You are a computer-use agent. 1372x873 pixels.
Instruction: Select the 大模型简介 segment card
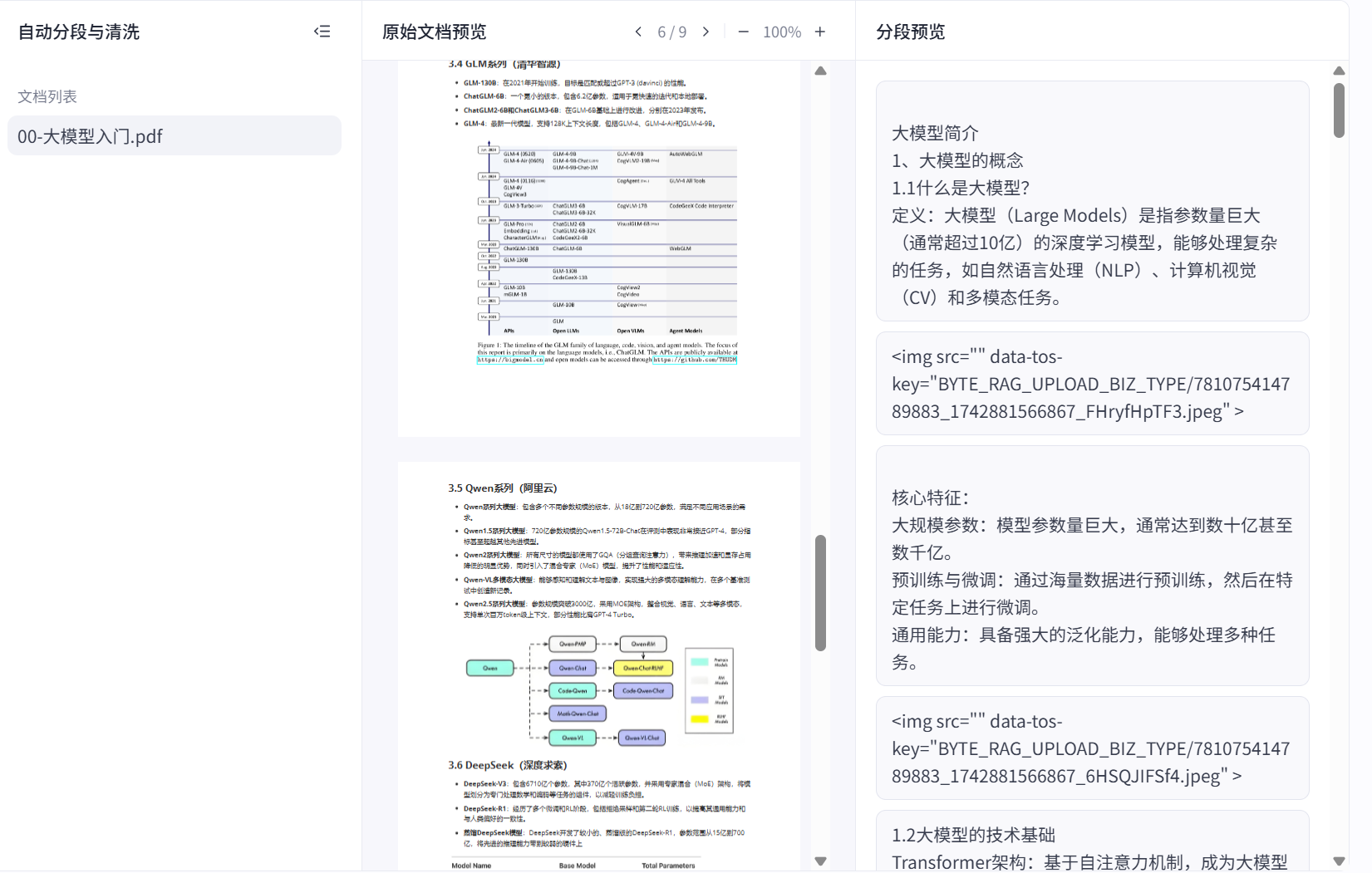point(1092,201)
